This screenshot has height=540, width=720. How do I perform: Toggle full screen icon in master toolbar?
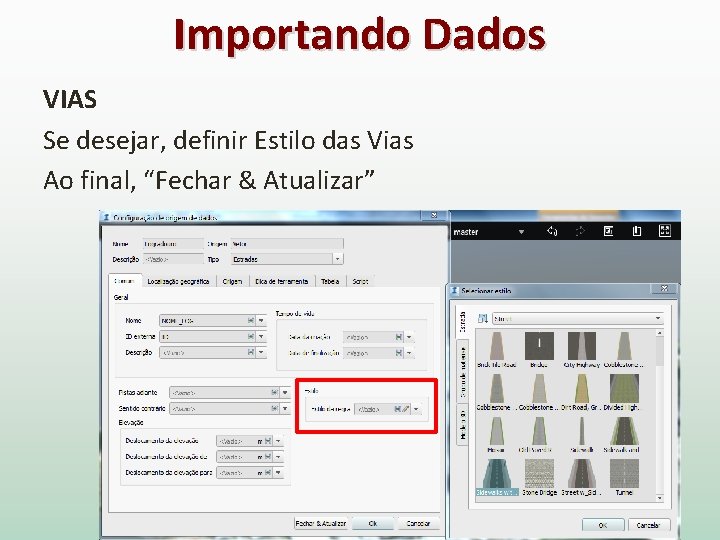coord(664,231)
